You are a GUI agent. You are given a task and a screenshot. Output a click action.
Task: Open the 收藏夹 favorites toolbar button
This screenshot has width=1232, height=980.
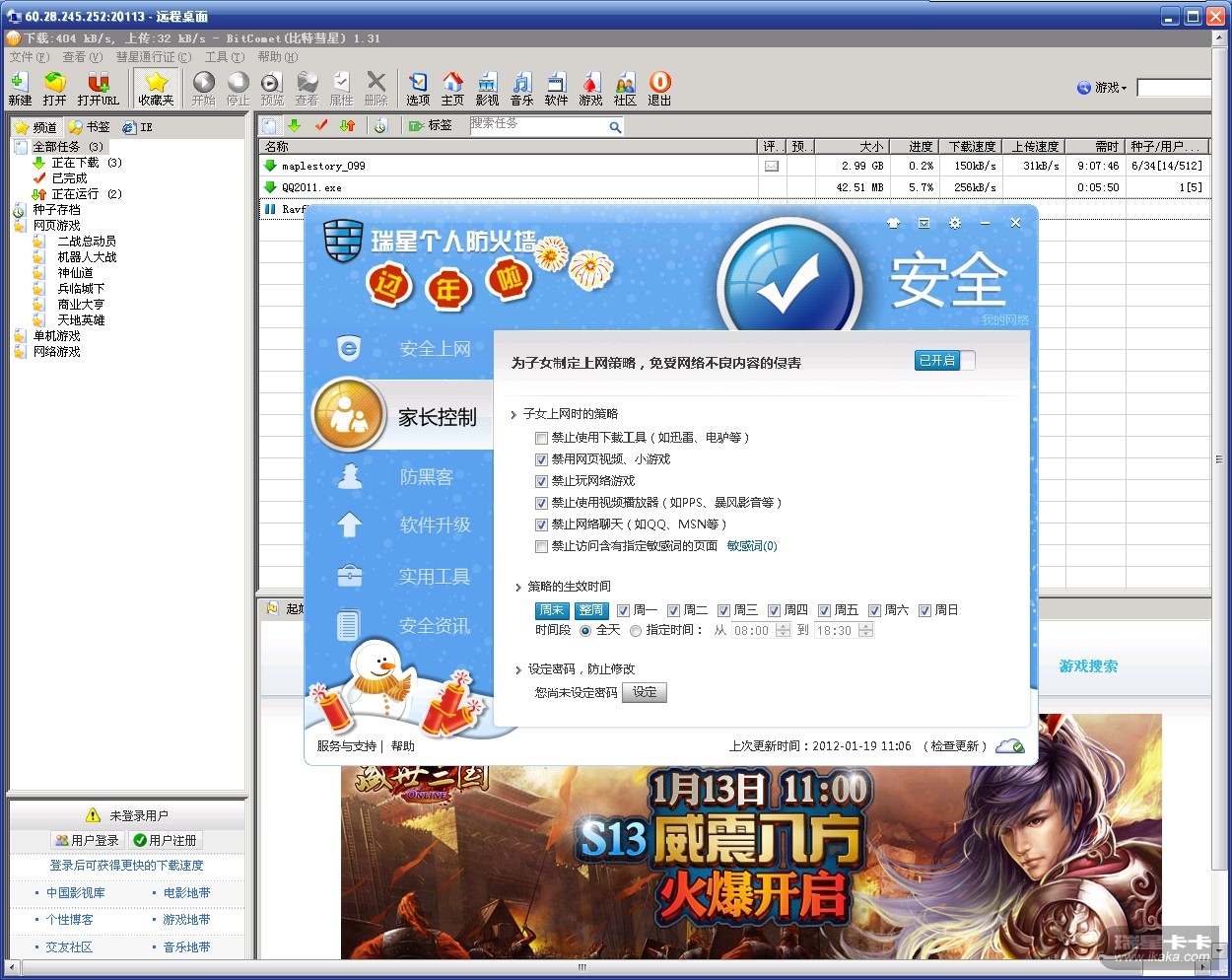[x=156, y=88]
